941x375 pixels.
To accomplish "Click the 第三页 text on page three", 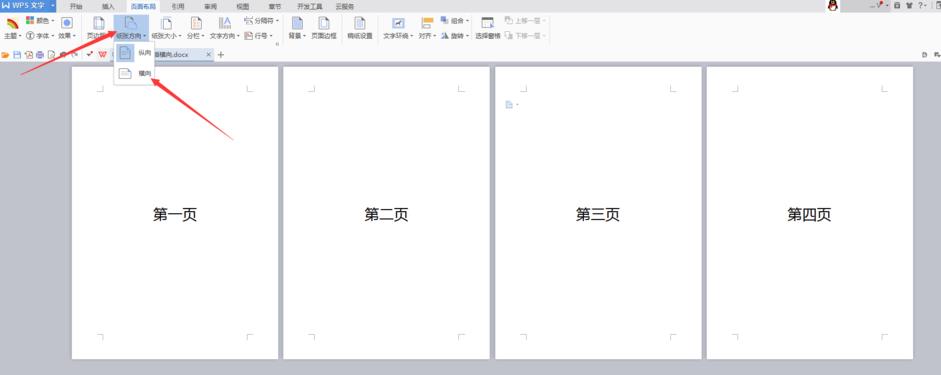I will pos(598,214).
